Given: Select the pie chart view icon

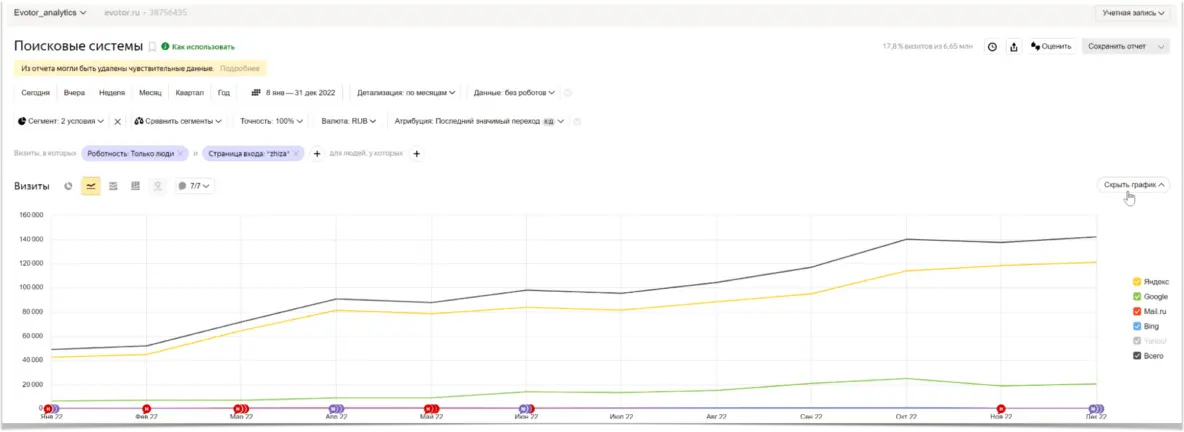Looking at the screenshot, I should [68, 186].
